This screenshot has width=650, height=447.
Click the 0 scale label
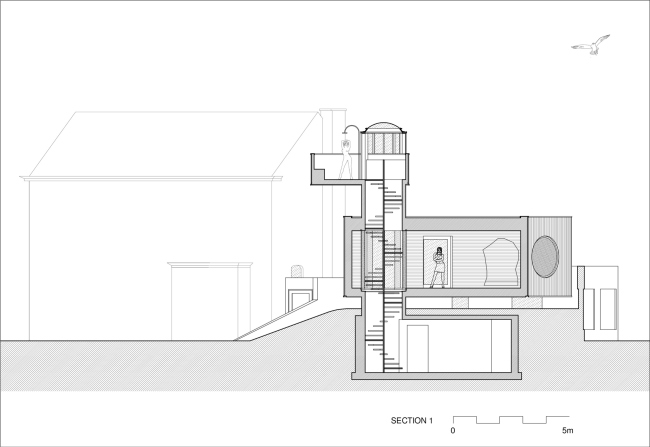click(x=453, y=431)
